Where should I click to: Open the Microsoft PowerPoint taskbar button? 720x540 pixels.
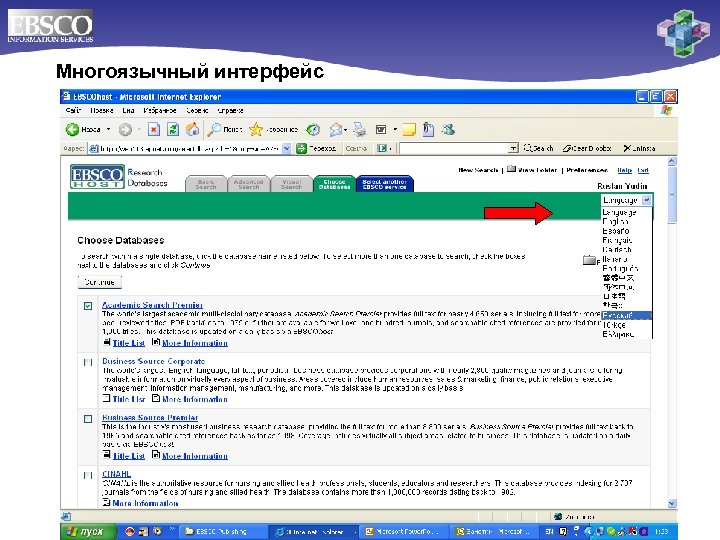(403, 531)
